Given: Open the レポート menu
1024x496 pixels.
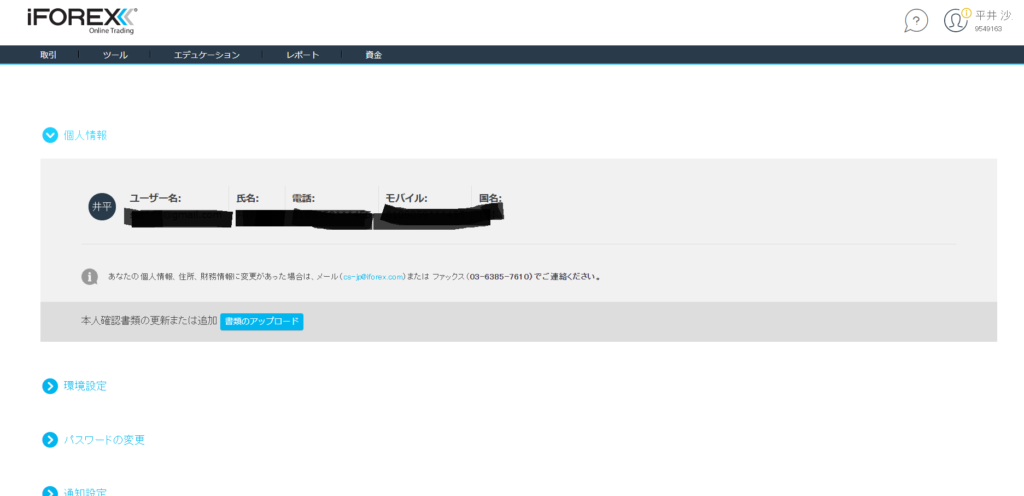Looking at the screenshot, I should pyautogui.click(x=302, y=55).
